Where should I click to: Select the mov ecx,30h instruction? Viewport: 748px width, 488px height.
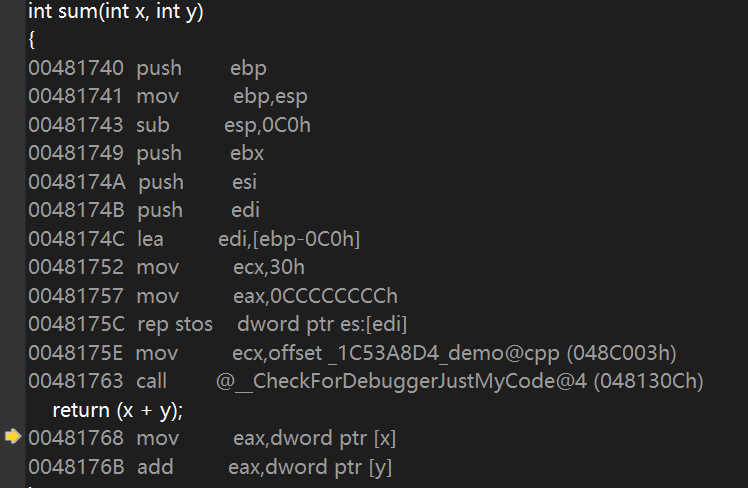pyautogui.click(x=166, y=267)
